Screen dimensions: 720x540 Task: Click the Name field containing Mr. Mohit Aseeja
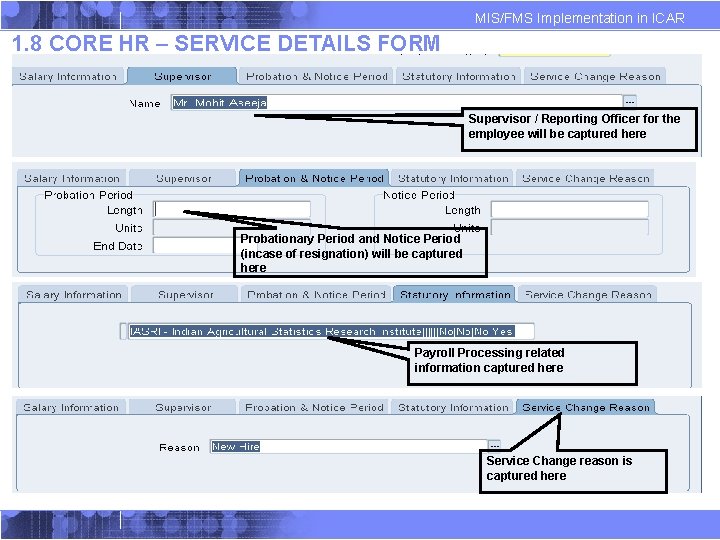tap(397, 102)
